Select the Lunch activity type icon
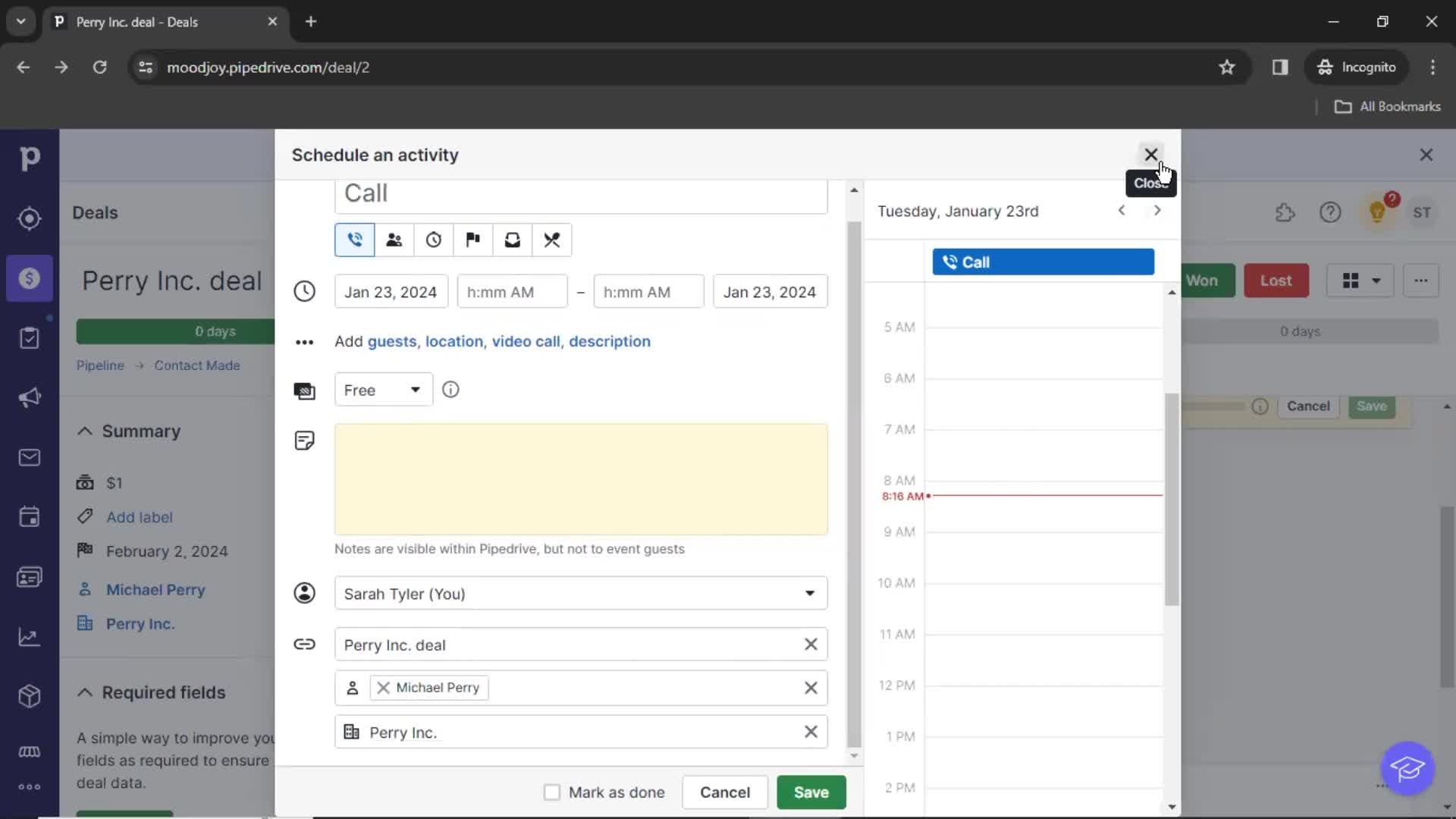Screen dimensions: 1456x819 (x=551, y=240)
